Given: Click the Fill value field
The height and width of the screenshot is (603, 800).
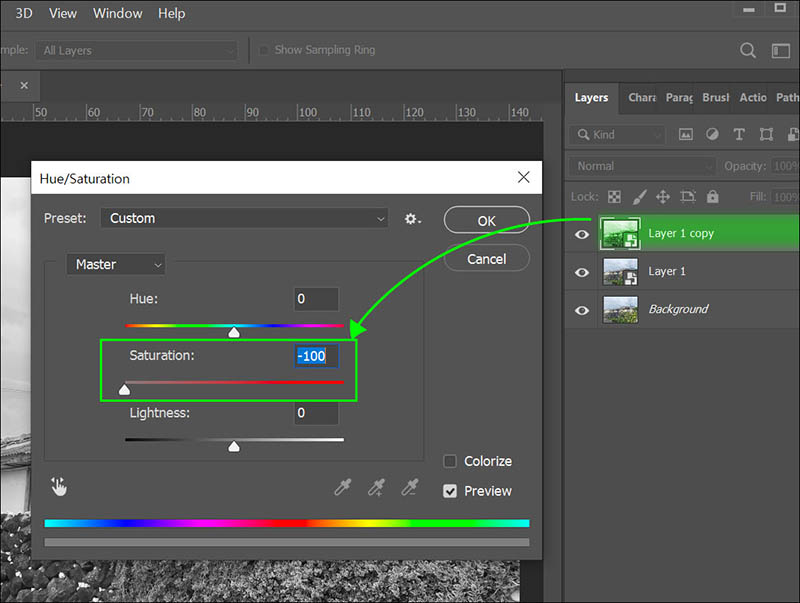Looking at the screenshot, I should (x=785, y=197).
